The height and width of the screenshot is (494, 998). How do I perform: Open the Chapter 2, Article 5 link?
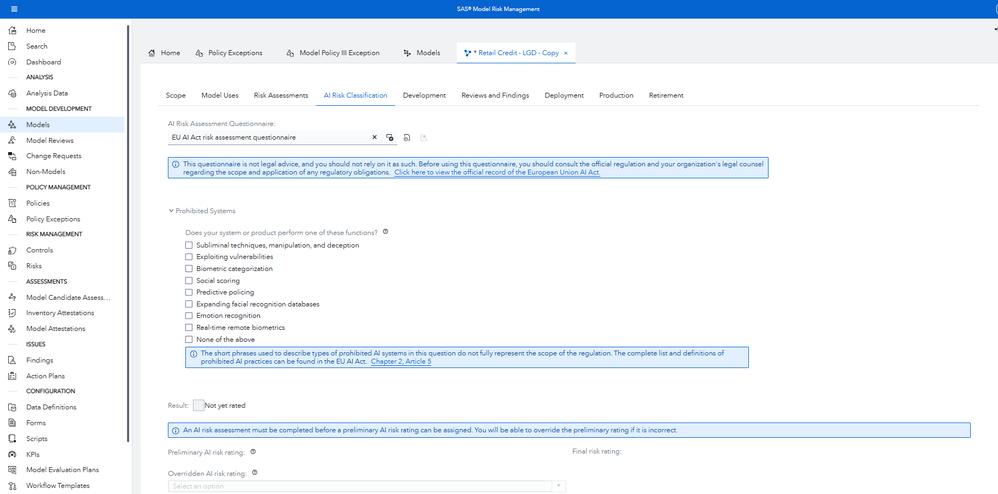401,361
